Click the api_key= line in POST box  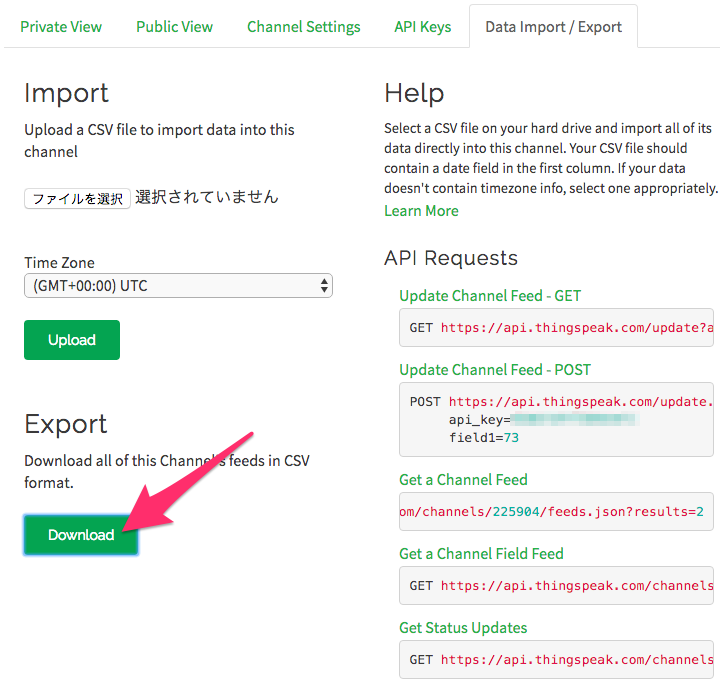544,420
